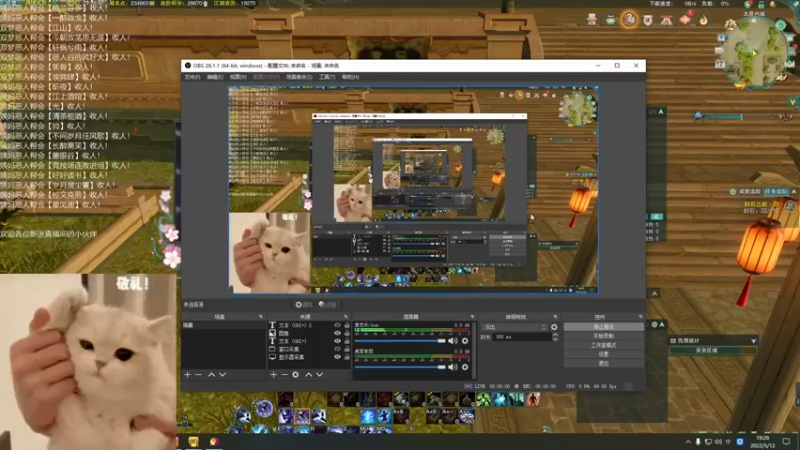800x450 pixels.
Task: Move source up with the 来源 up arrow
Action: (308, 374)
